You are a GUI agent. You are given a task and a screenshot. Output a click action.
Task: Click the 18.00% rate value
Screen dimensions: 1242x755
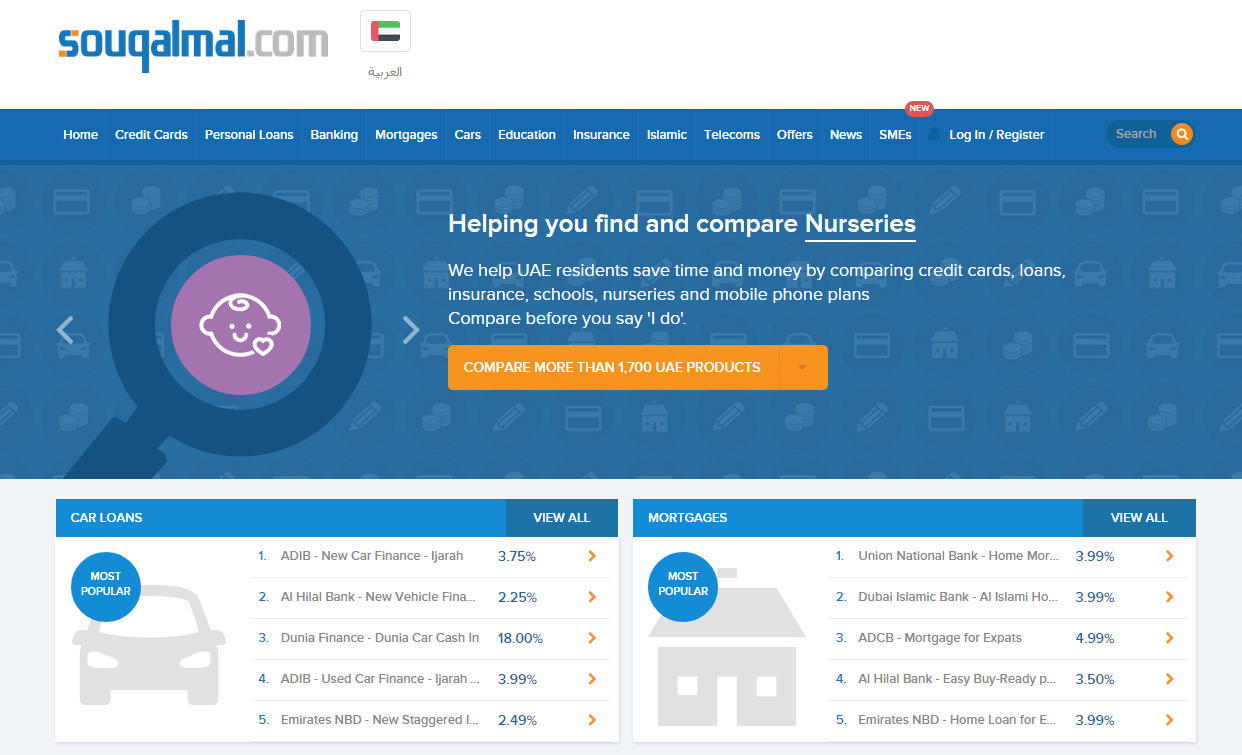[x=520, y=638]
